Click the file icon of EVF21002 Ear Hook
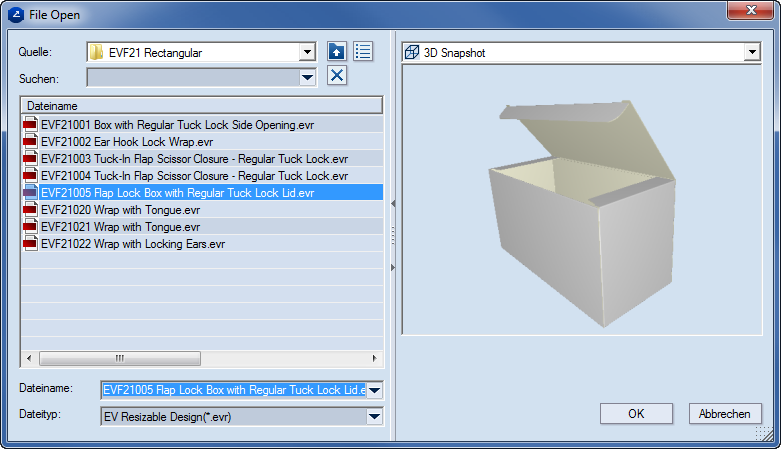 (30, 142)
